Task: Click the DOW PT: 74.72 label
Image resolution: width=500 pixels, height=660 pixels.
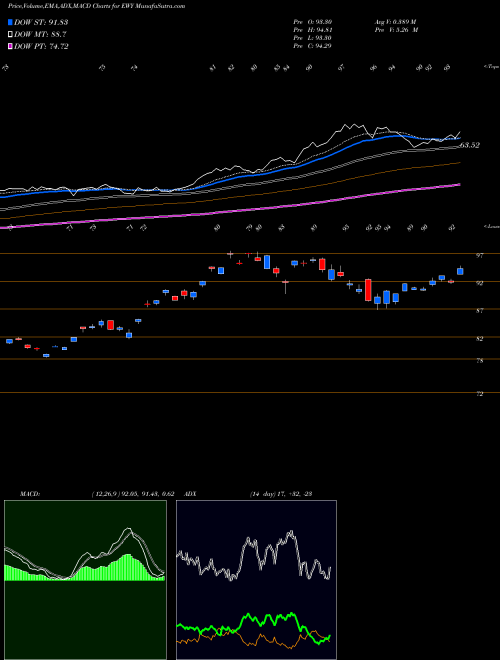Action: (x=41, y=46)
